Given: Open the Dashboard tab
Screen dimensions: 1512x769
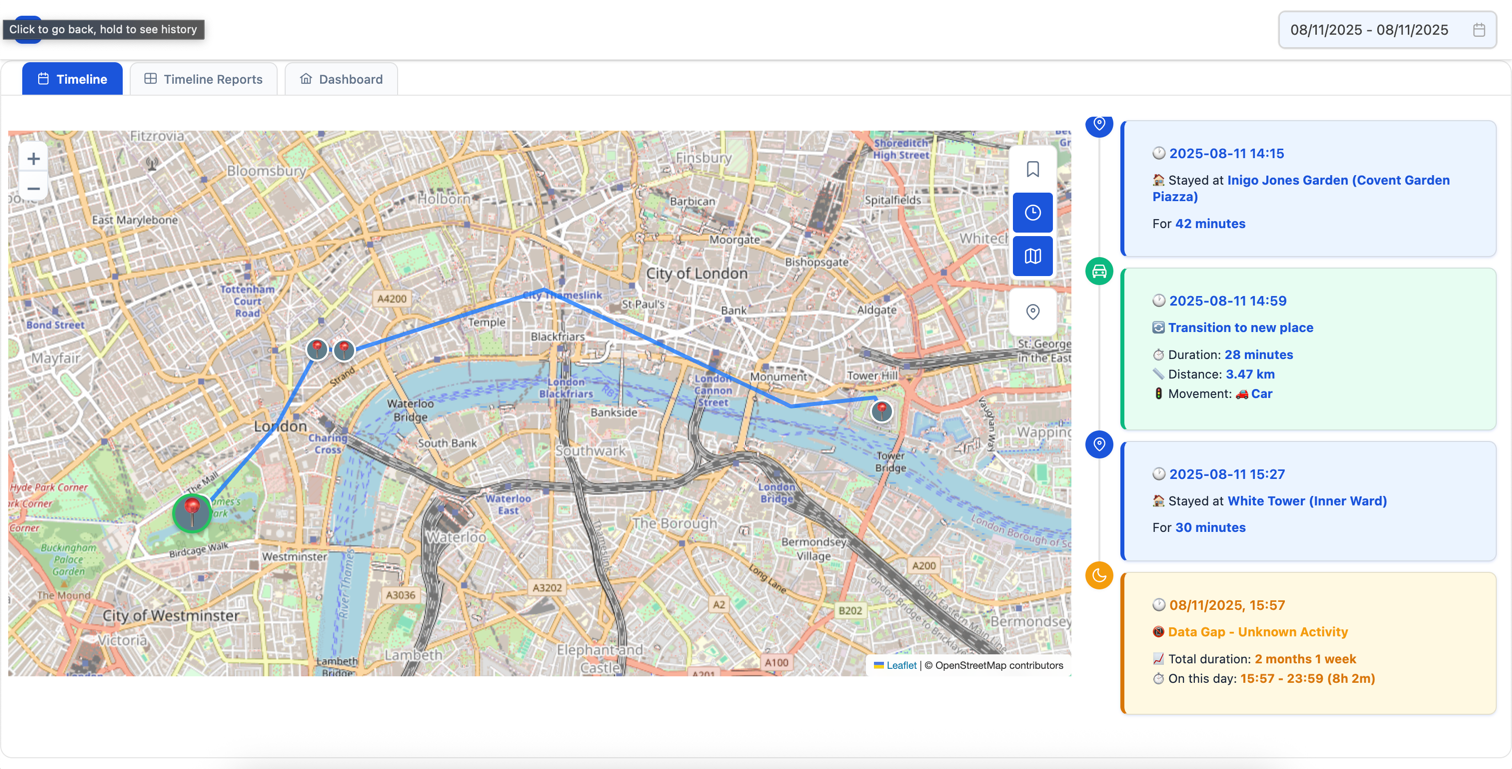Looking at the screenshot, I should (x=341, y=79).
